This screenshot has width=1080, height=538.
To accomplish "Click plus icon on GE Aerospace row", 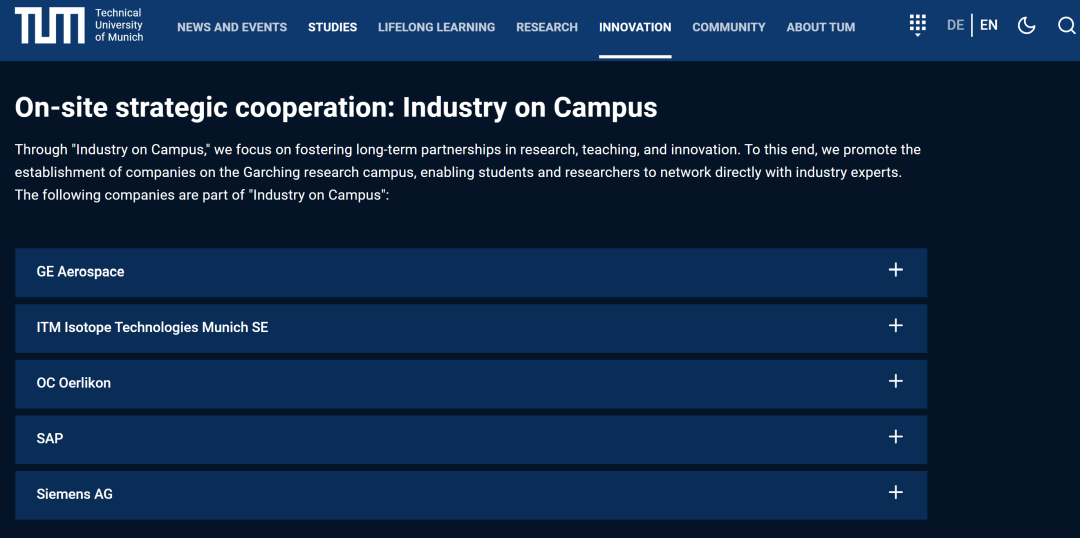I will click(x=895, y=270).
